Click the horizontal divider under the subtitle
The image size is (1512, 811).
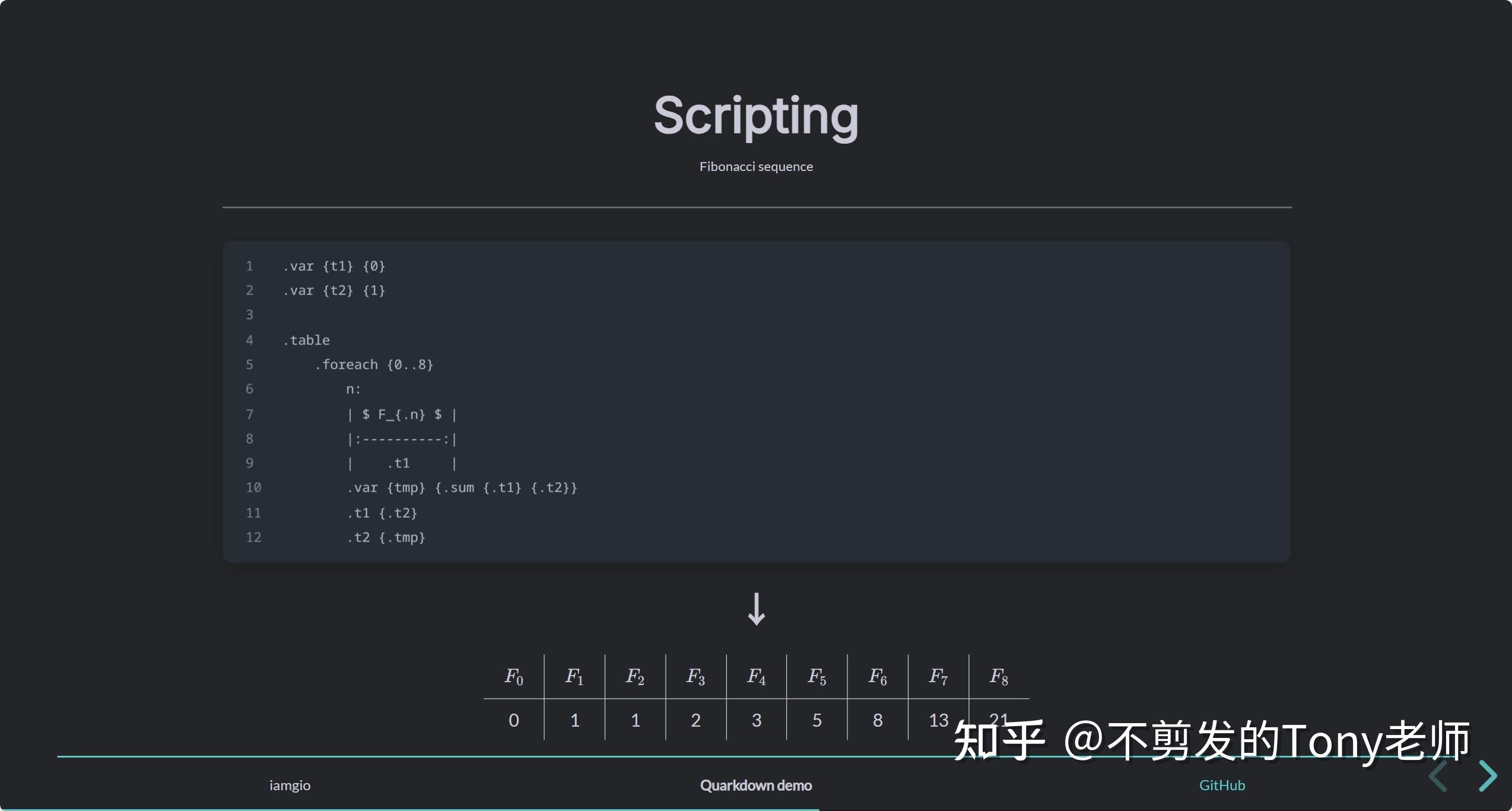756,207
